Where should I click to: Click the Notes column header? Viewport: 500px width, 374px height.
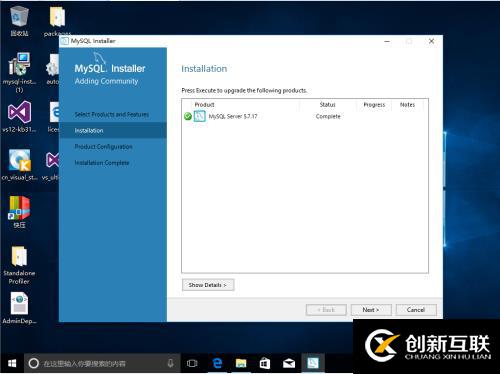407,105
